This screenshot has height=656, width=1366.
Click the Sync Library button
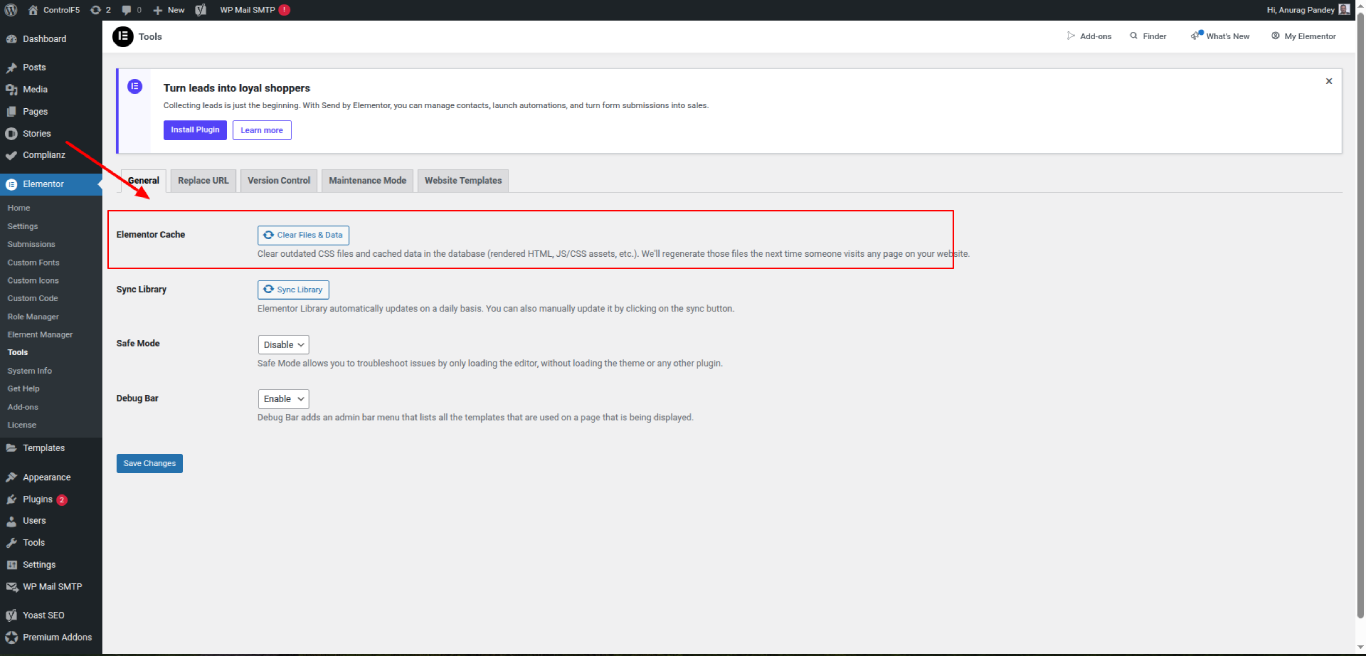tap(294, 289)
